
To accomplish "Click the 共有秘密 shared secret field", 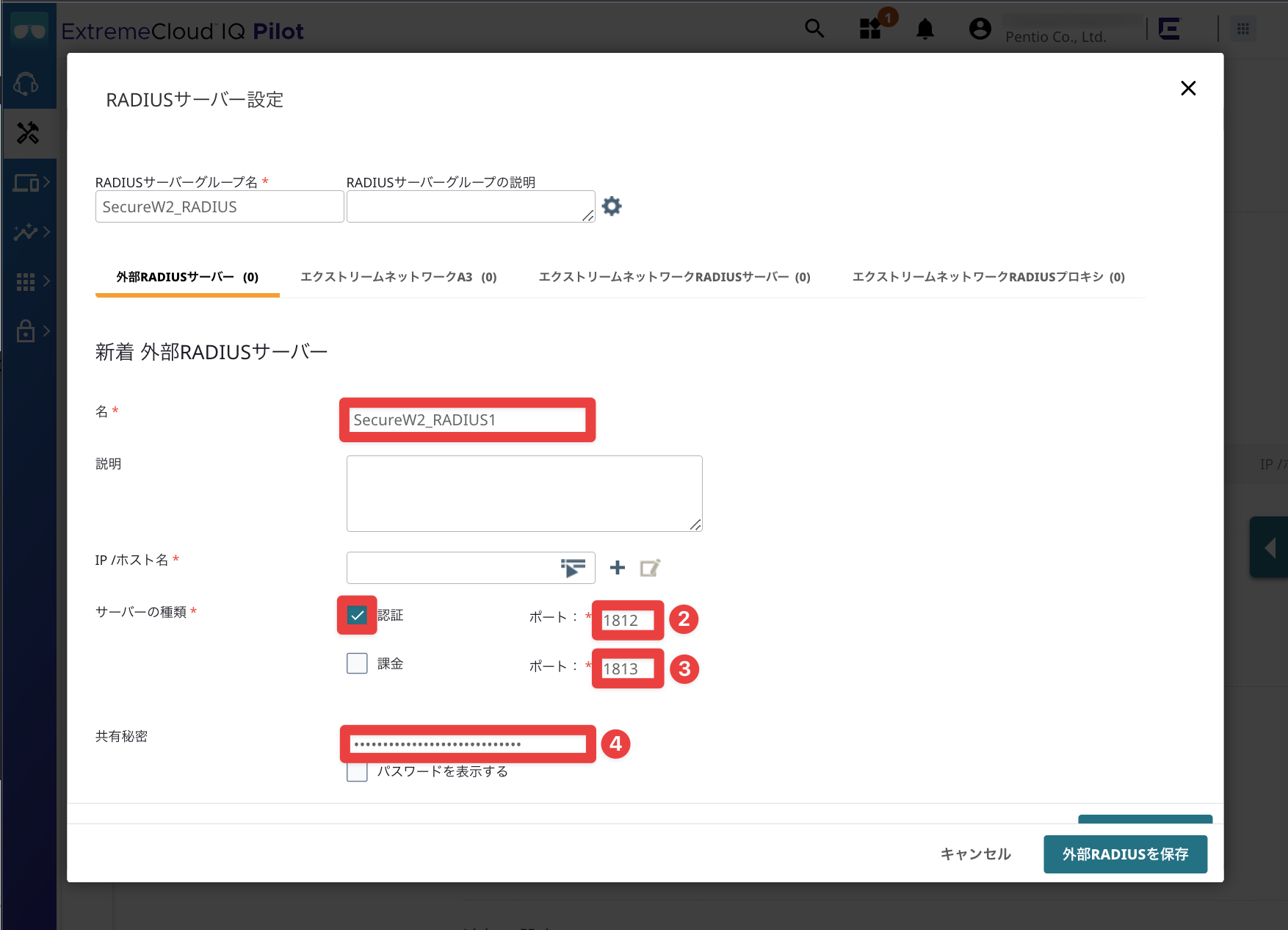I will coord(468,743).
